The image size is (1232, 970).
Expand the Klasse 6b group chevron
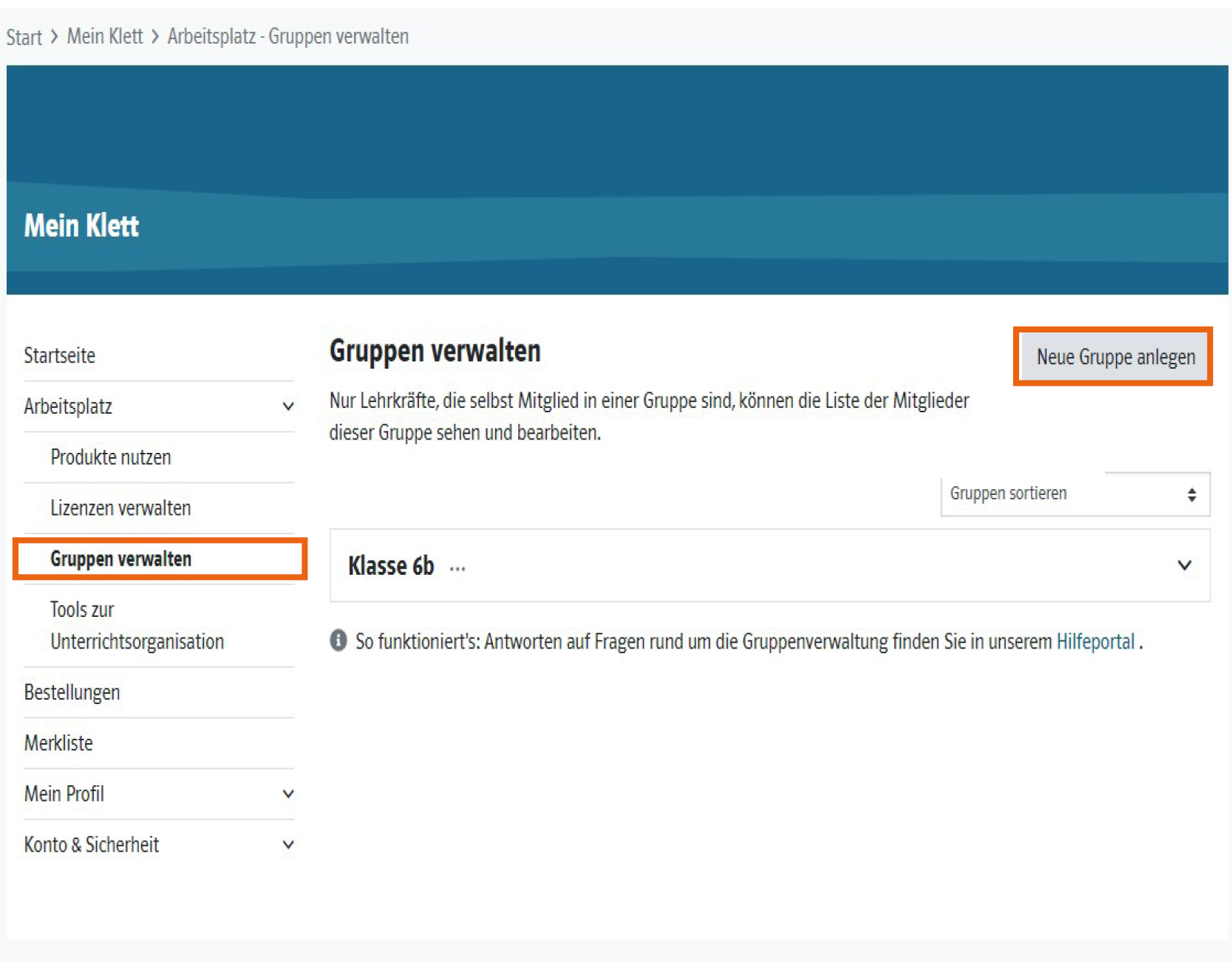click(x=1184, y=566)
